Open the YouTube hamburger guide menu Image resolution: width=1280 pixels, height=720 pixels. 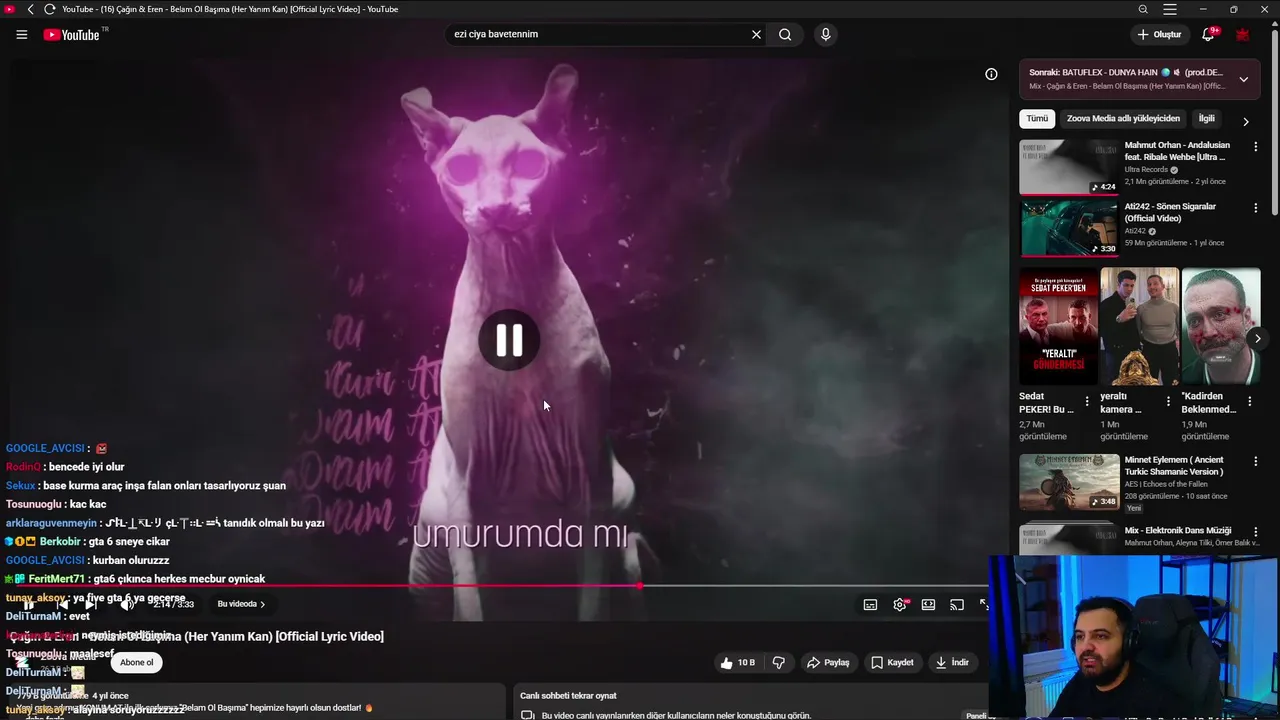point(21,34)
